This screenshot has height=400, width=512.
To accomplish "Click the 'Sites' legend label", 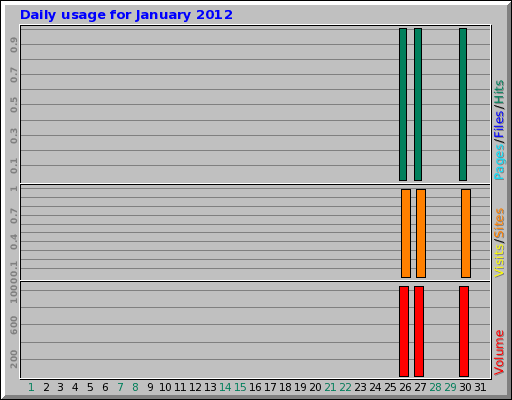I will (x=499, y=223).
